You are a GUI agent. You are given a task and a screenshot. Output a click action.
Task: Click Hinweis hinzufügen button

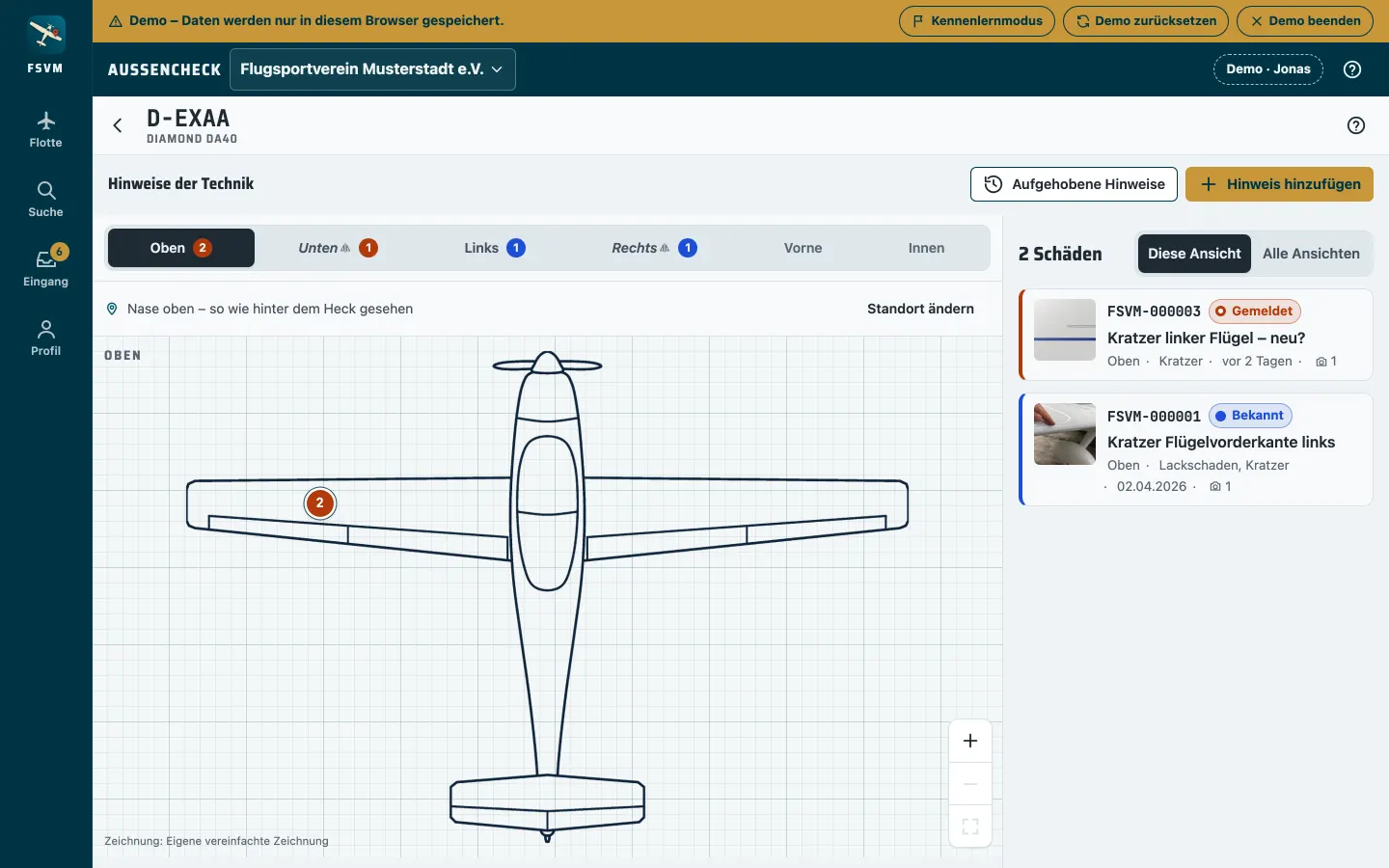click(x=1279, y=184)
